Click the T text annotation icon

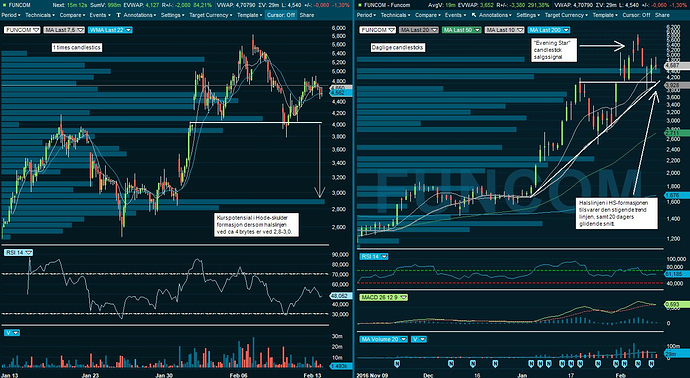point(118,15)
